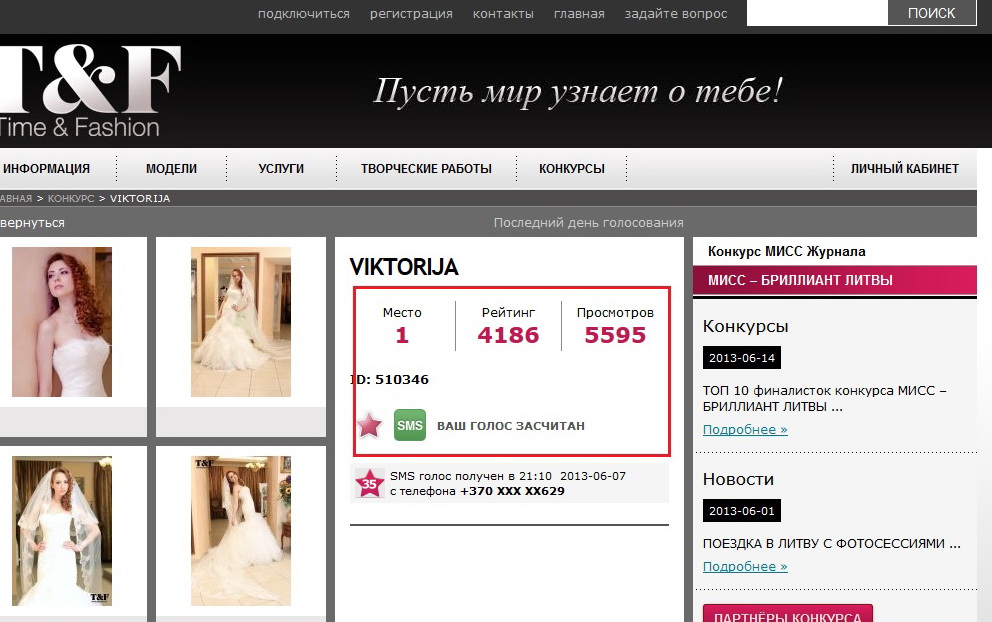992x622 pixels.
Task: Open the ИНФОРМАЦИЯ menu
Action: pyautogui.click(x=46, y=168)
